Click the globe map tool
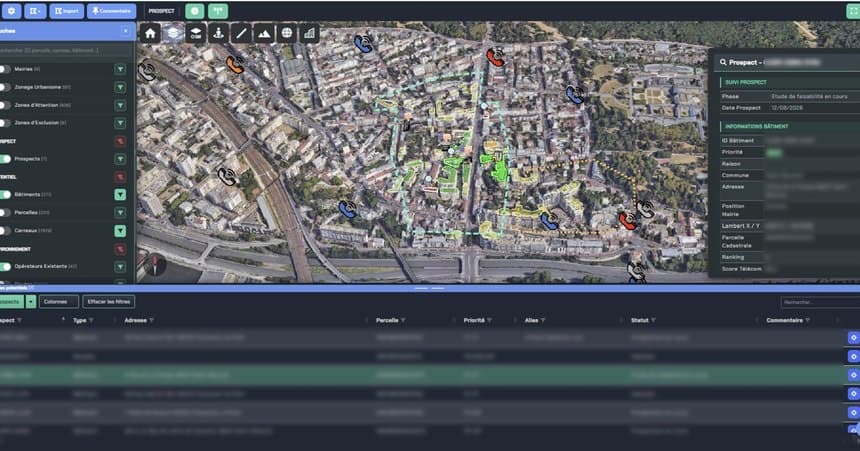This screenshot has height=451, width=860. (286, 33)
